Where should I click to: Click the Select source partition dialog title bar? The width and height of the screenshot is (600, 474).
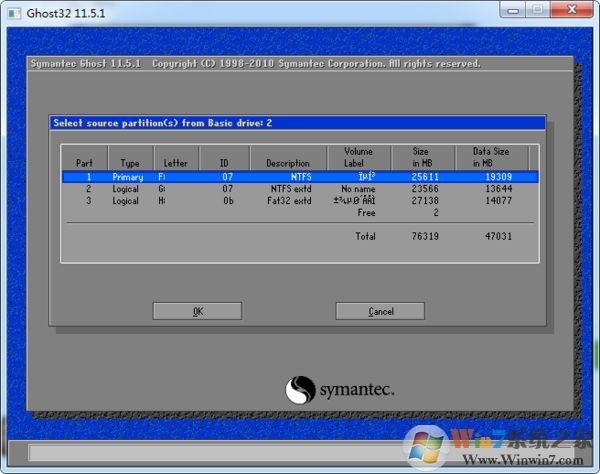tap(298, 123)
